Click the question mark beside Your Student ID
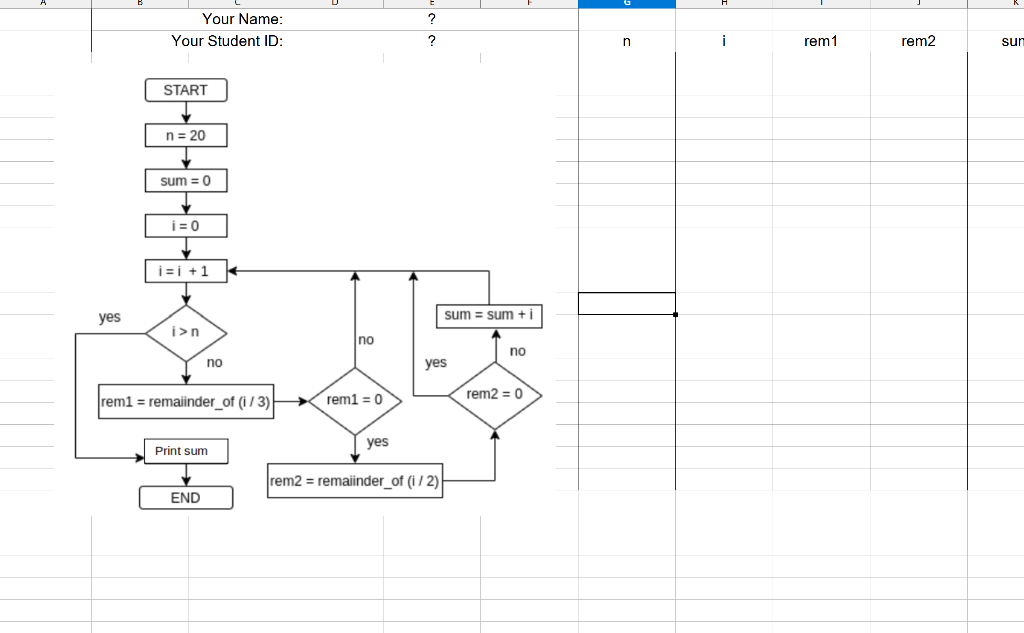1024x633 pixels. click(430, 41)
